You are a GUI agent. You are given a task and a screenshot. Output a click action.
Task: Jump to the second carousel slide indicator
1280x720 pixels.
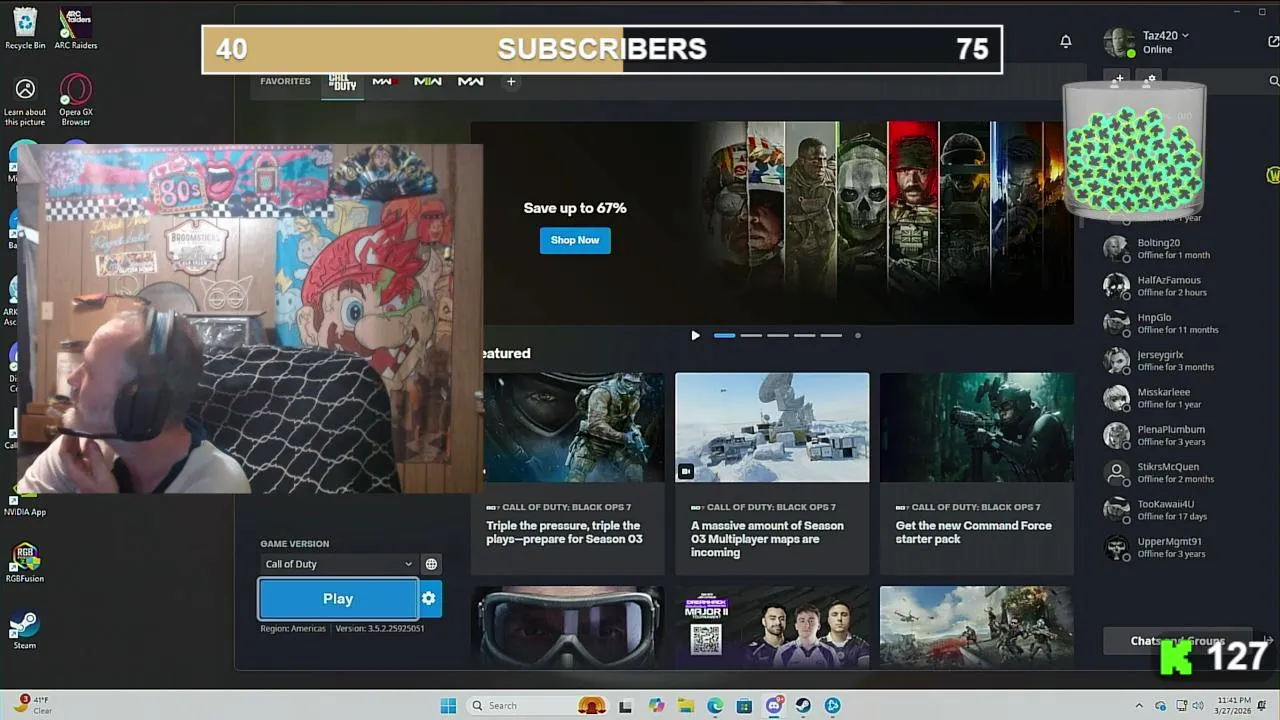[751, 336]
